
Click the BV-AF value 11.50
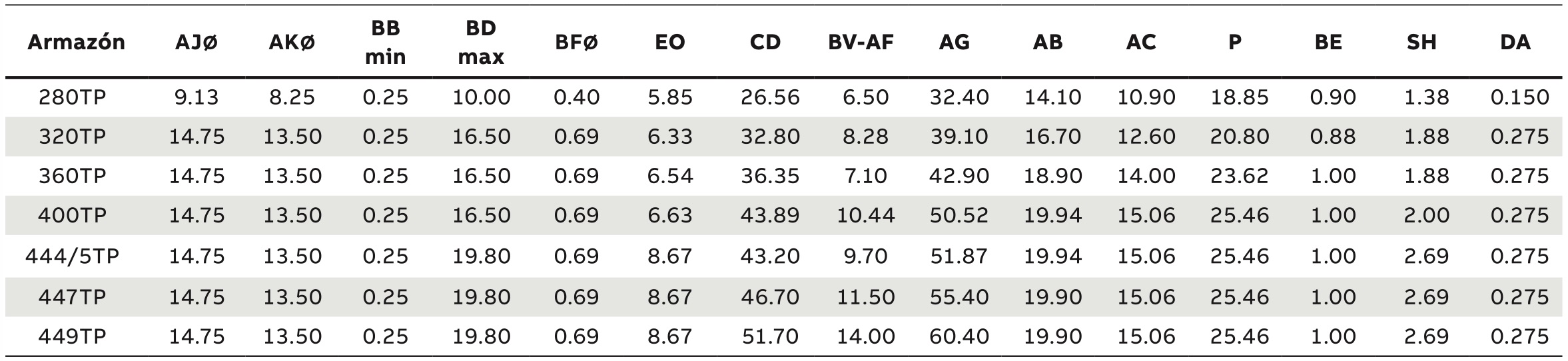point(865,297)
